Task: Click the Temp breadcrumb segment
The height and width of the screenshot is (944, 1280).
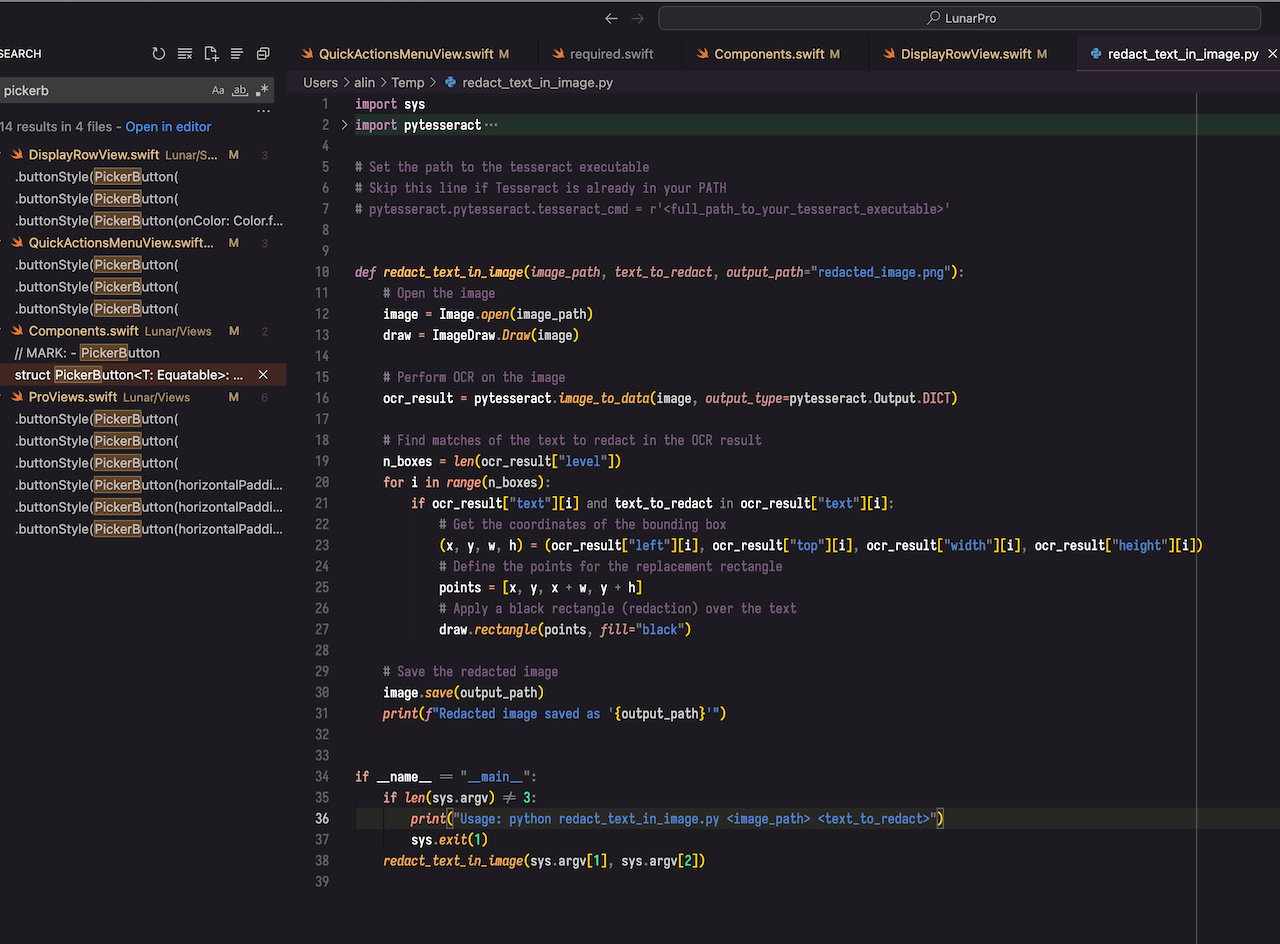Action: (x=408, y=83)
